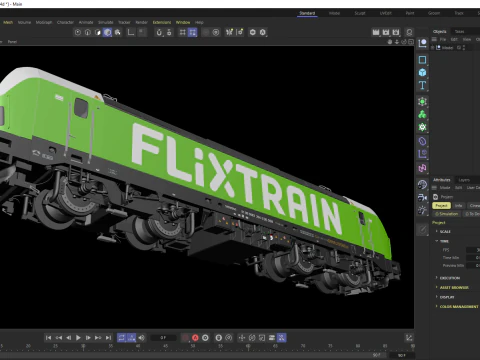Toggle the highlighted snap grid icon
The height and width of the screenshot is (360, 480).
click(193, 32)
